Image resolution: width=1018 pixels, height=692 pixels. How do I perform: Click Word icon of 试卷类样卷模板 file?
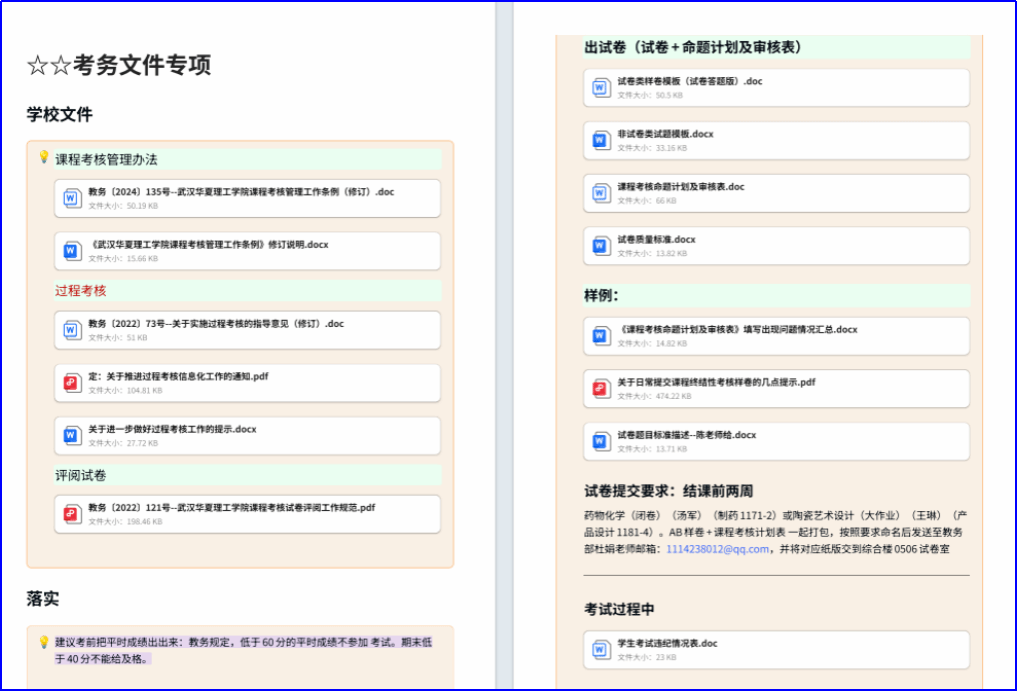tap(600, 88)
